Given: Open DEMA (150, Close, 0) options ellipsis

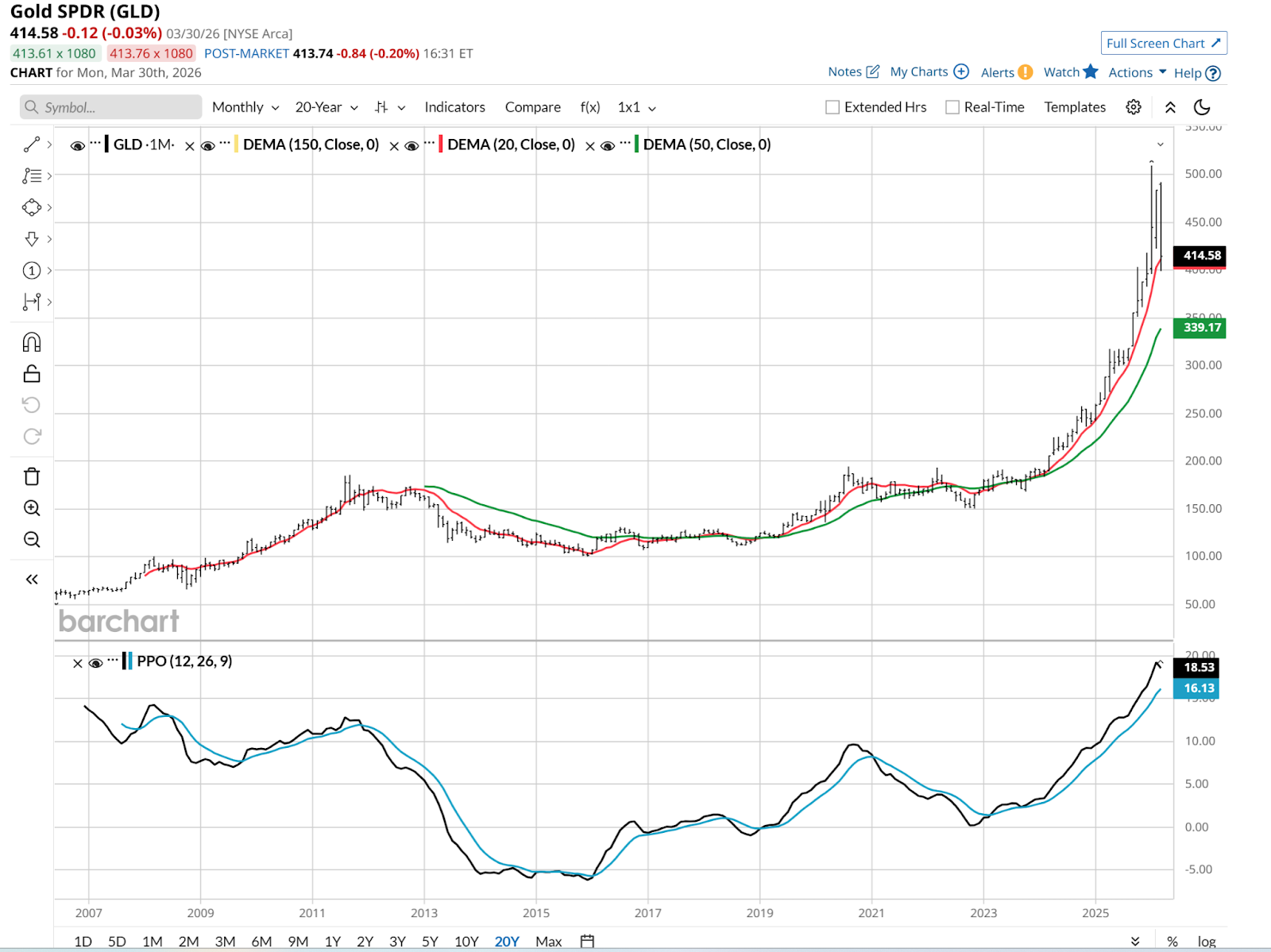Looking at the screenshot, I should 226,144.
